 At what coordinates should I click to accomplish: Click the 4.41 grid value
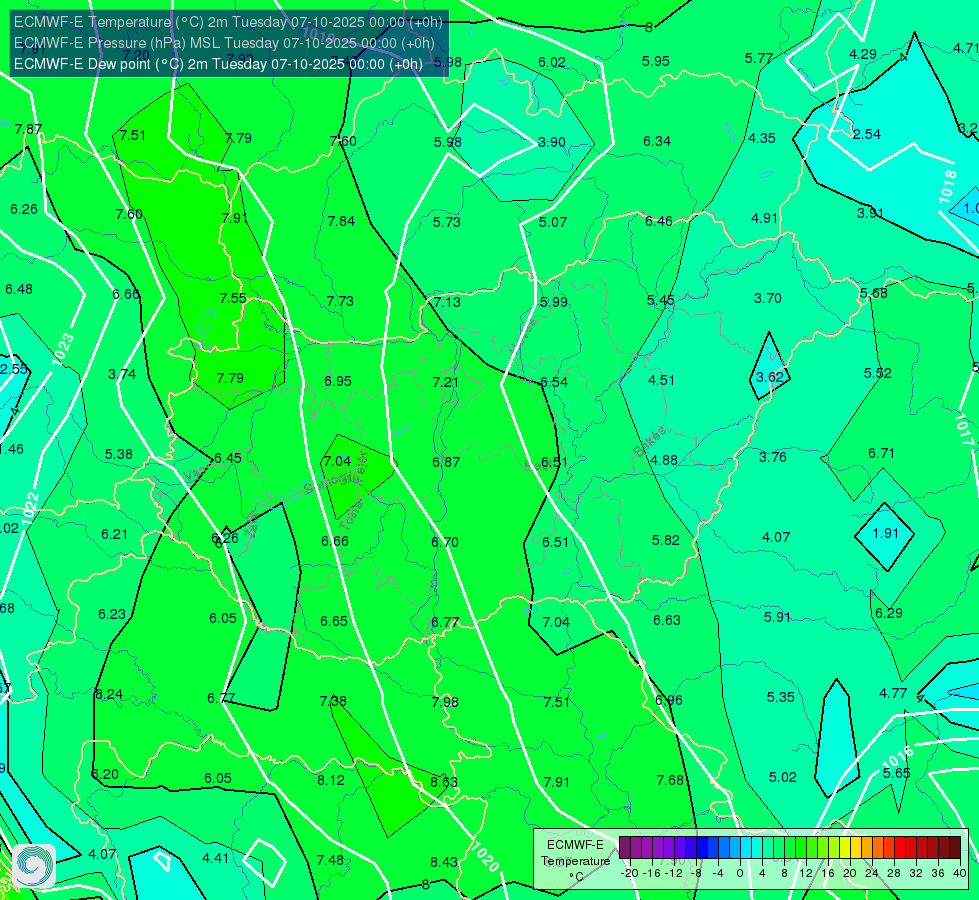click(x=215, y=858)
